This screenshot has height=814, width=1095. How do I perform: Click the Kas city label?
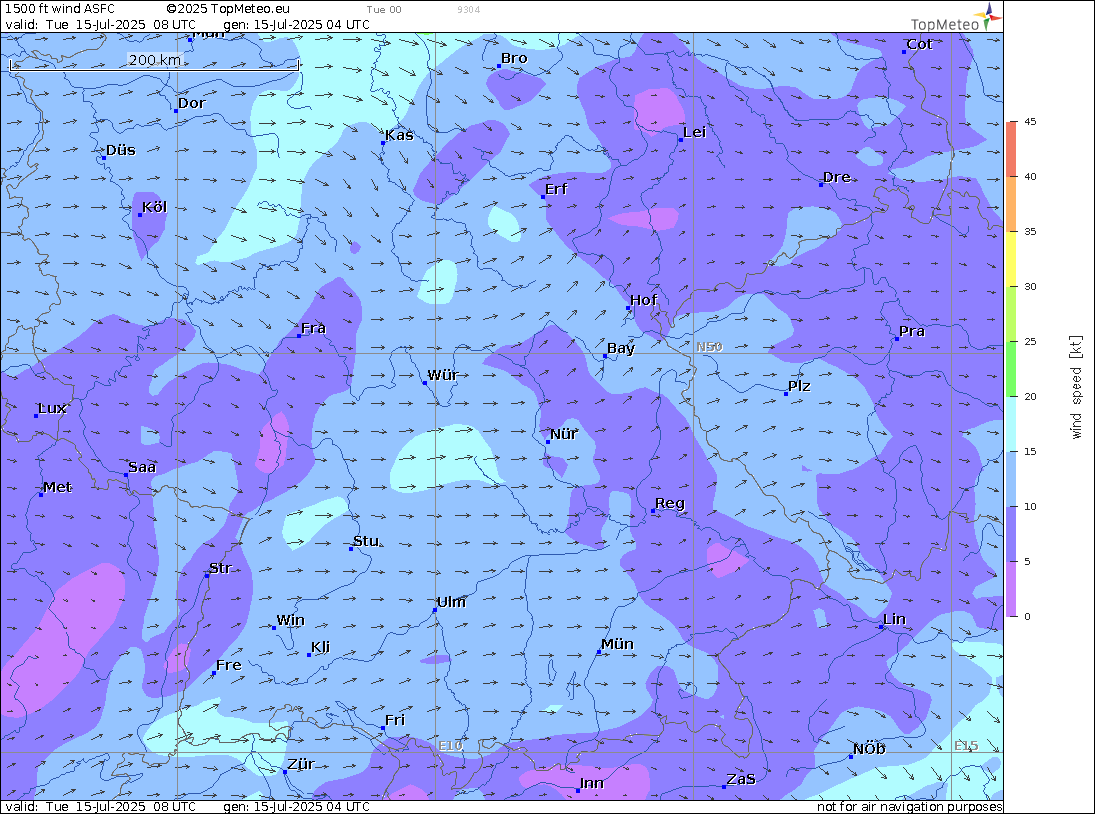click(399, 135)
